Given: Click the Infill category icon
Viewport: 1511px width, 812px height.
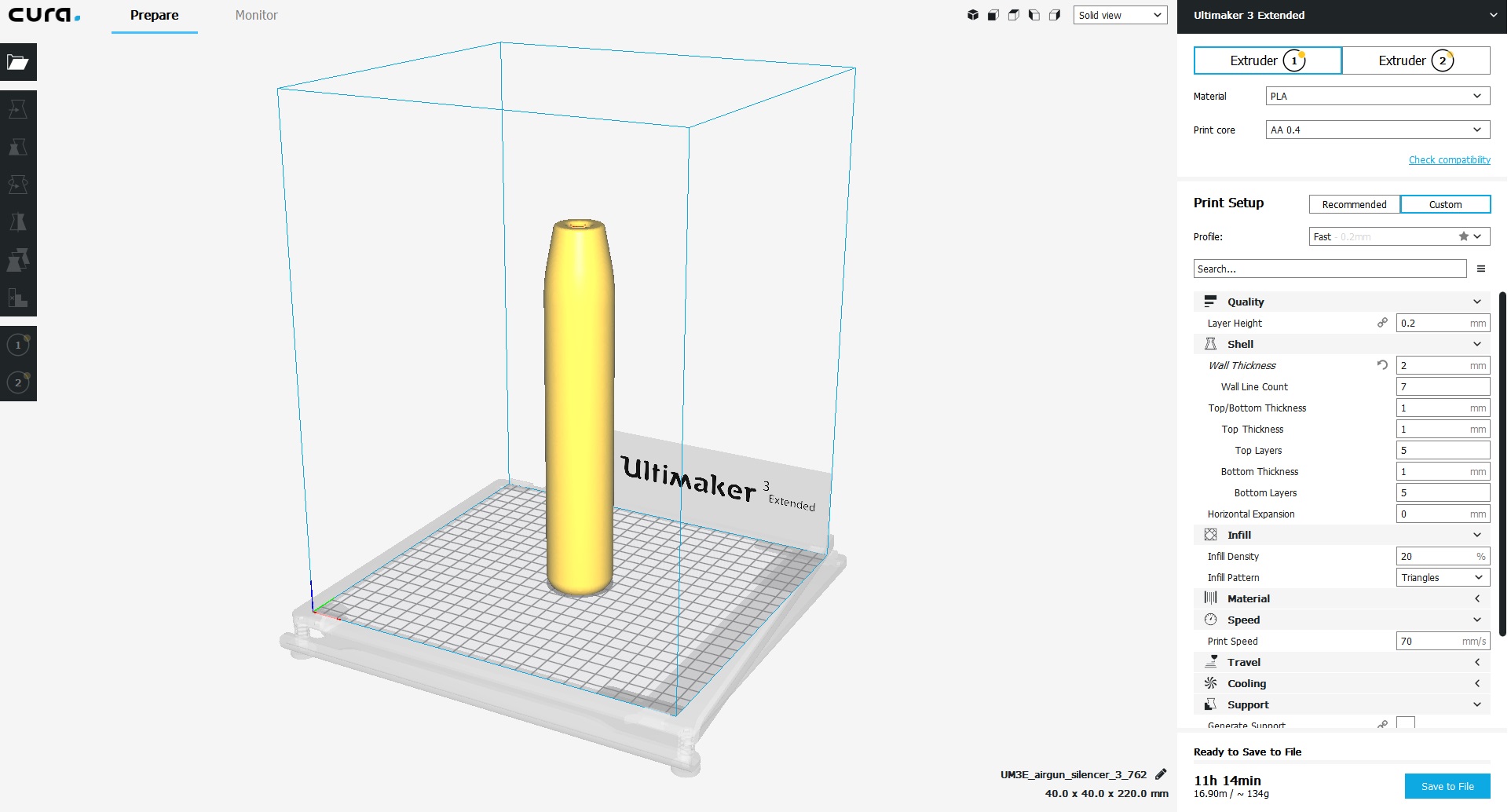Looking at the screenshot, I should (1210, 535).
